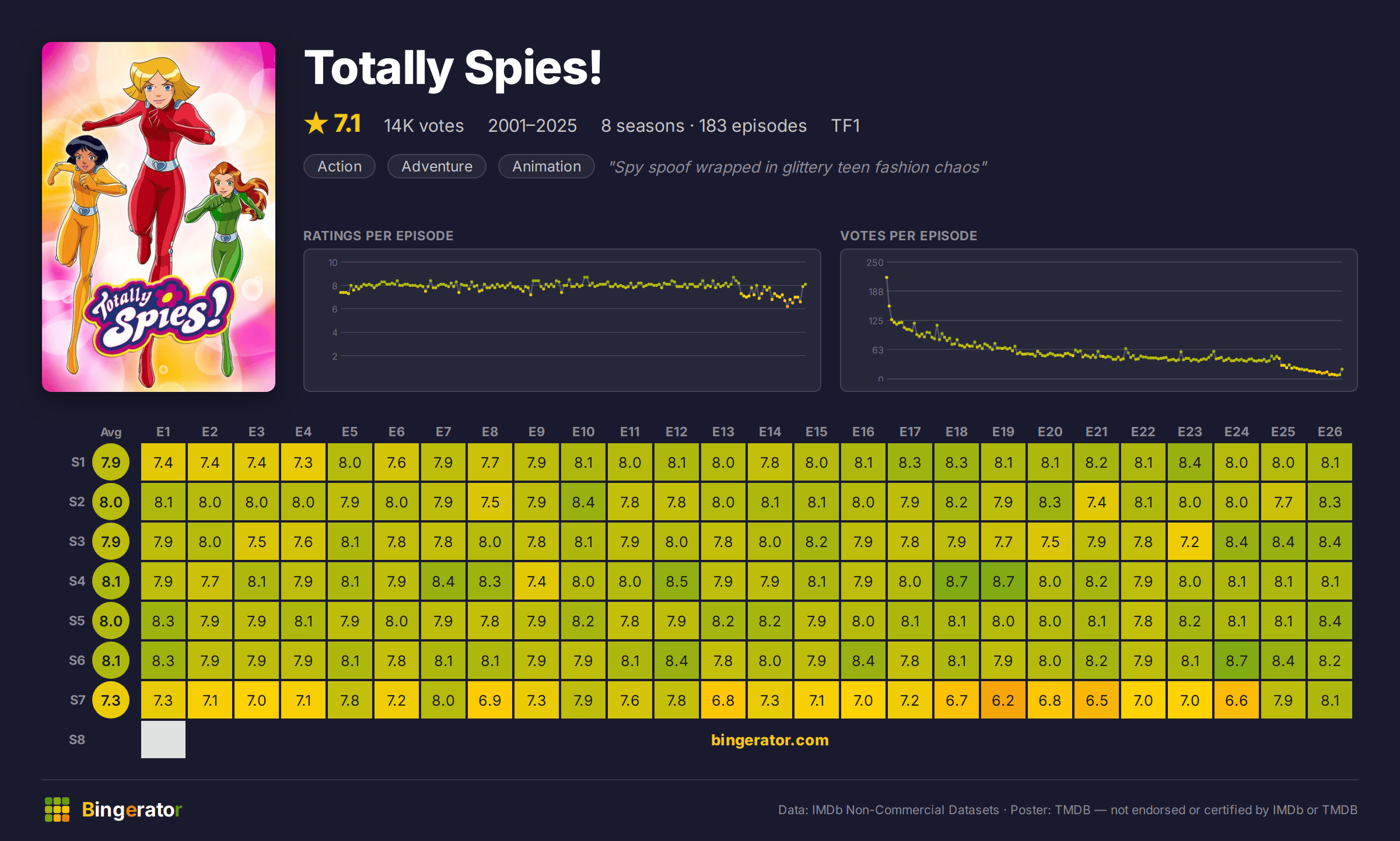Click the first peak in Votes chart
This screenshot has height=841, width=1400.
(887, 278)
